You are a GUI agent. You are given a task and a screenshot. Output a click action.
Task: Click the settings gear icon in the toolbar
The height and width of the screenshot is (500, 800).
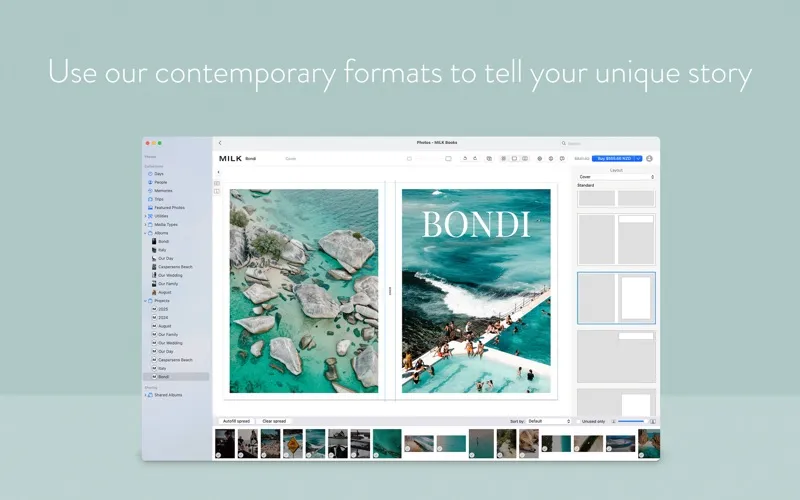click(x=540, y=159)
